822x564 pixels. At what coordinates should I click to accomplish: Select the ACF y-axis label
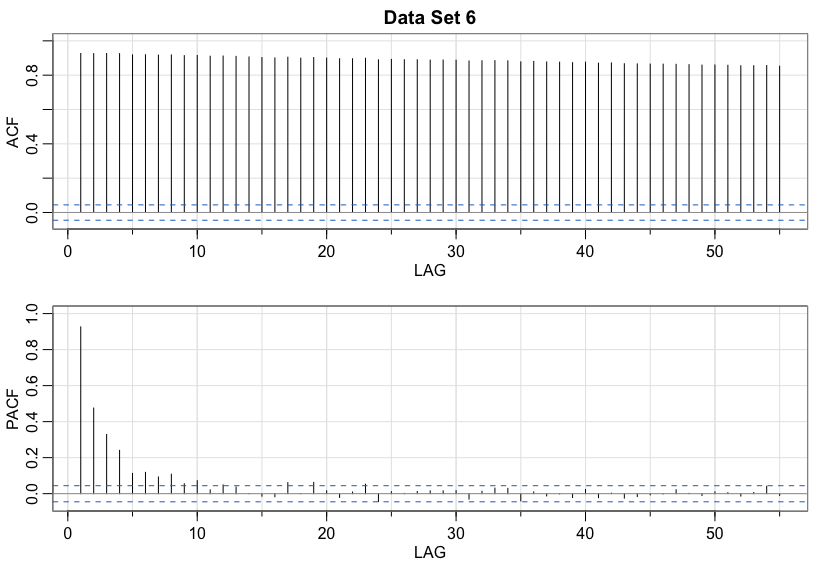13,130
